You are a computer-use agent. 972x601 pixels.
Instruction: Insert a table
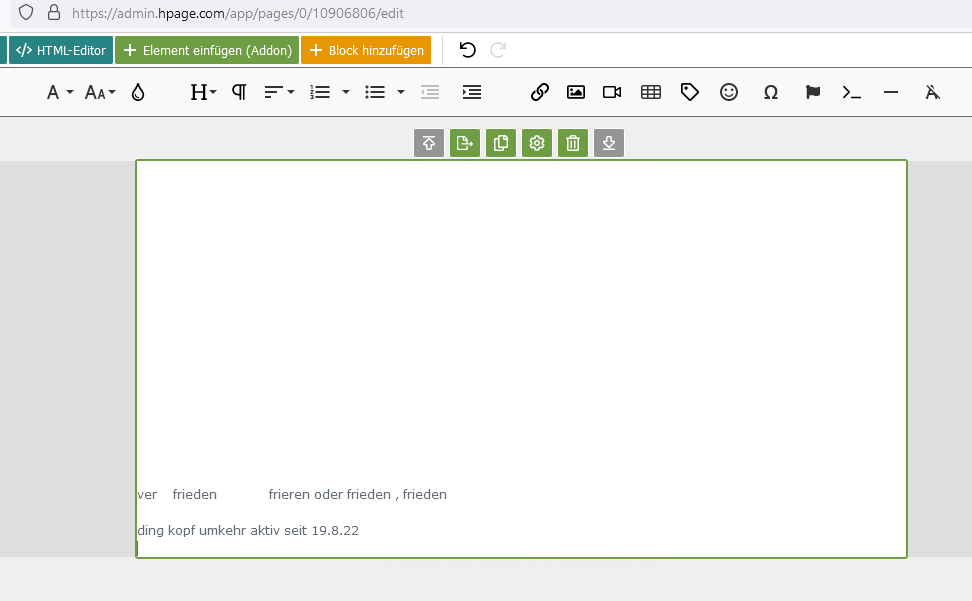(x=651, y=92)
